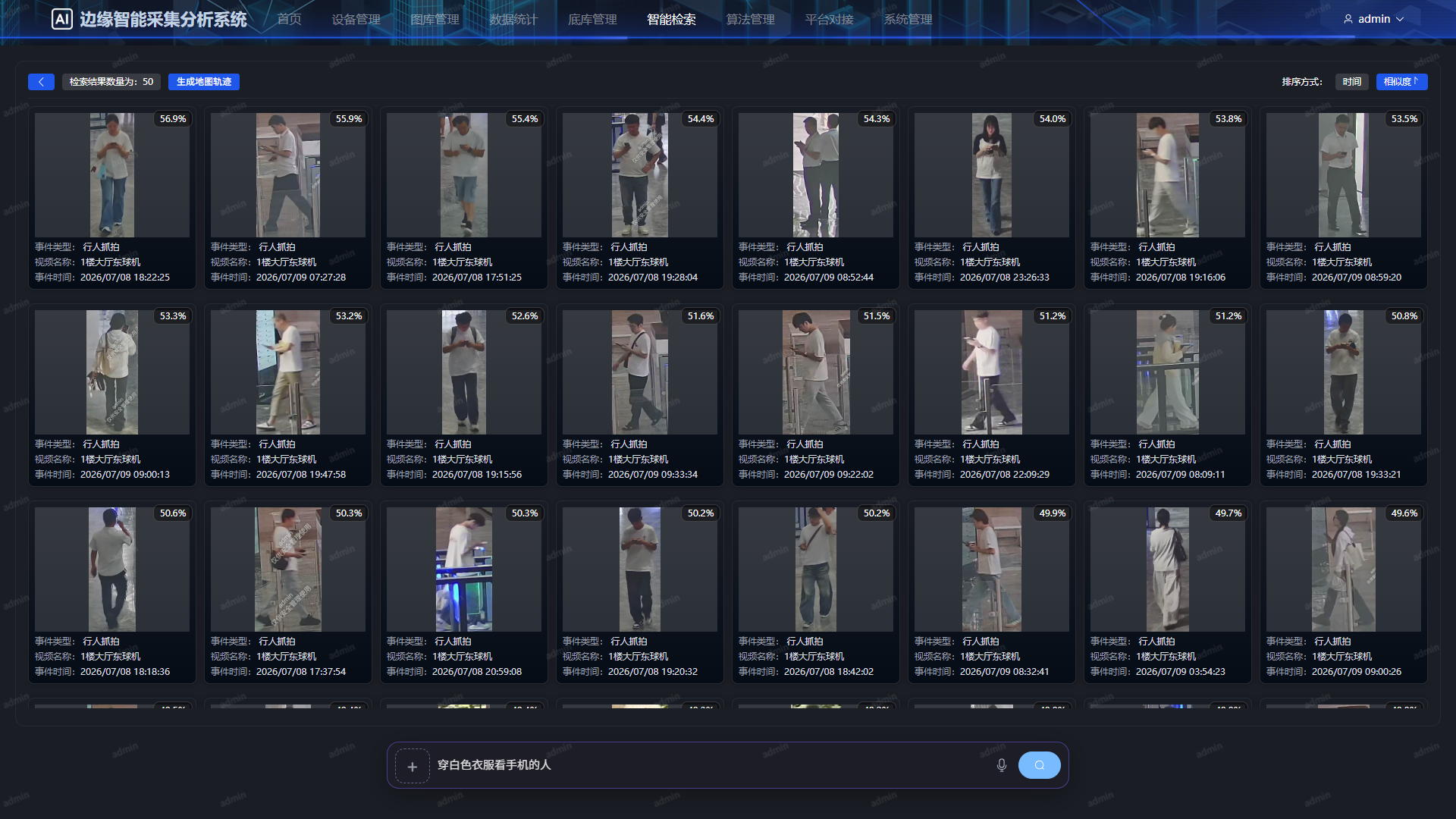Click the AI logo icon

pyautogui.click(x=61, y=19)
